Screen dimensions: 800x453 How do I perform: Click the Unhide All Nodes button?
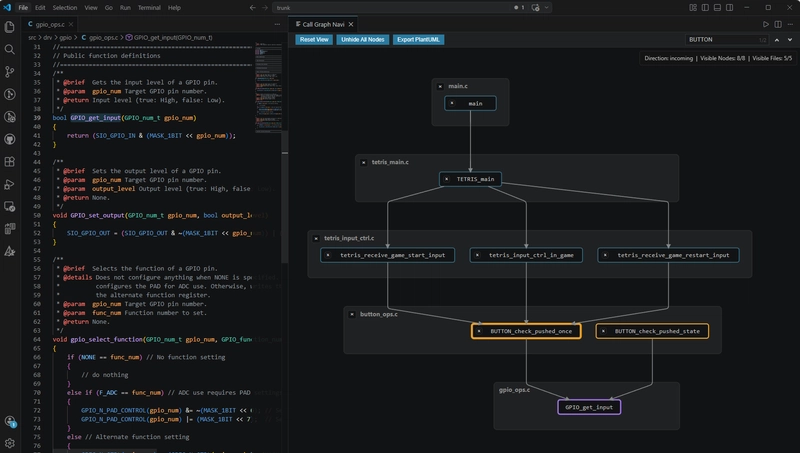coord(363,39)
